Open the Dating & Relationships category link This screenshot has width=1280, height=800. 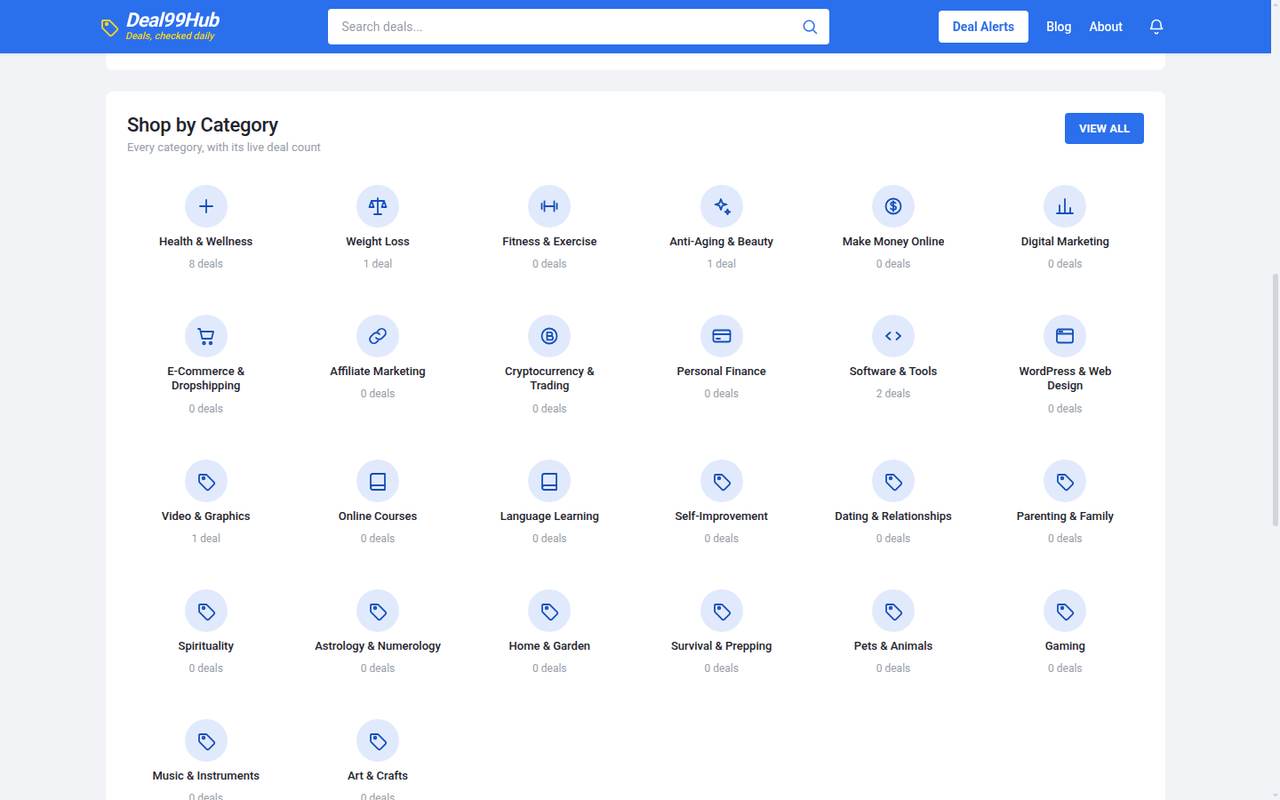coord(893,516)
